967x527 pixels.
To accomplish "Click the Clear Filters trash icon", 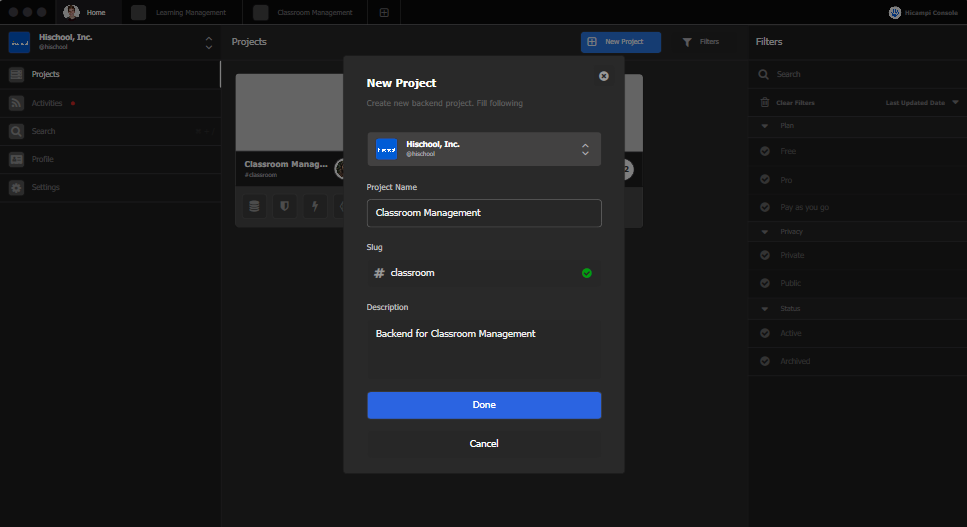I will (765, 103).
